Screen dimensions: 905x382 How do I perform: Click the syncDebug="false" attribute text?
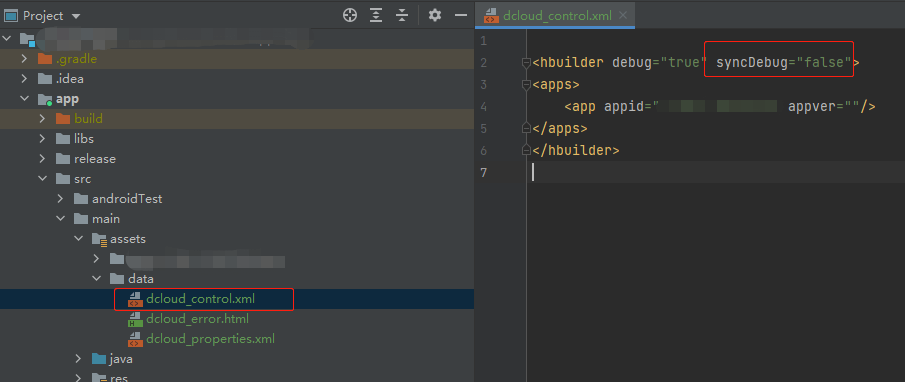784,62
